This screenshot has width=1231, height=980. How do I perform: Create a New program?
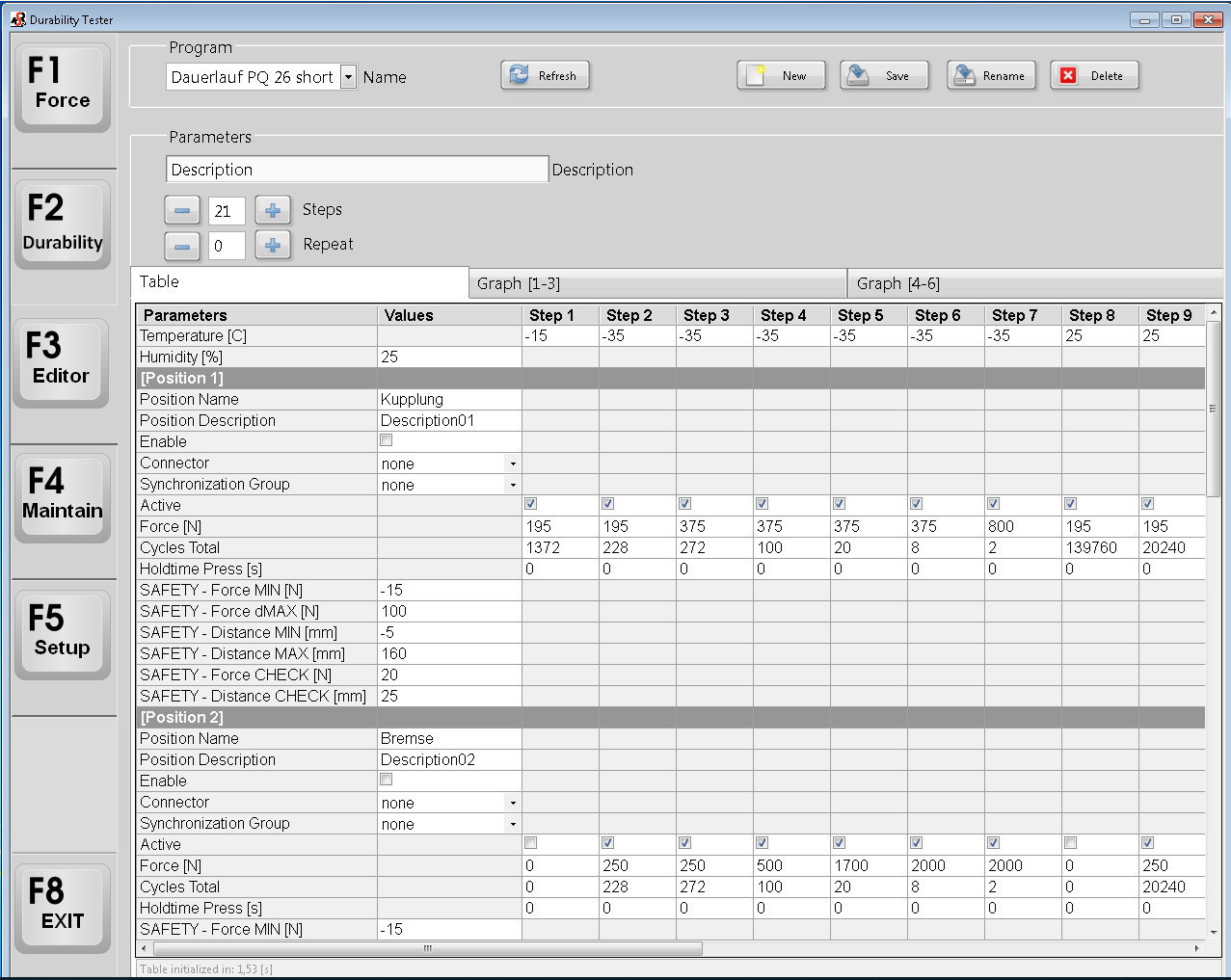coord(781,75)
